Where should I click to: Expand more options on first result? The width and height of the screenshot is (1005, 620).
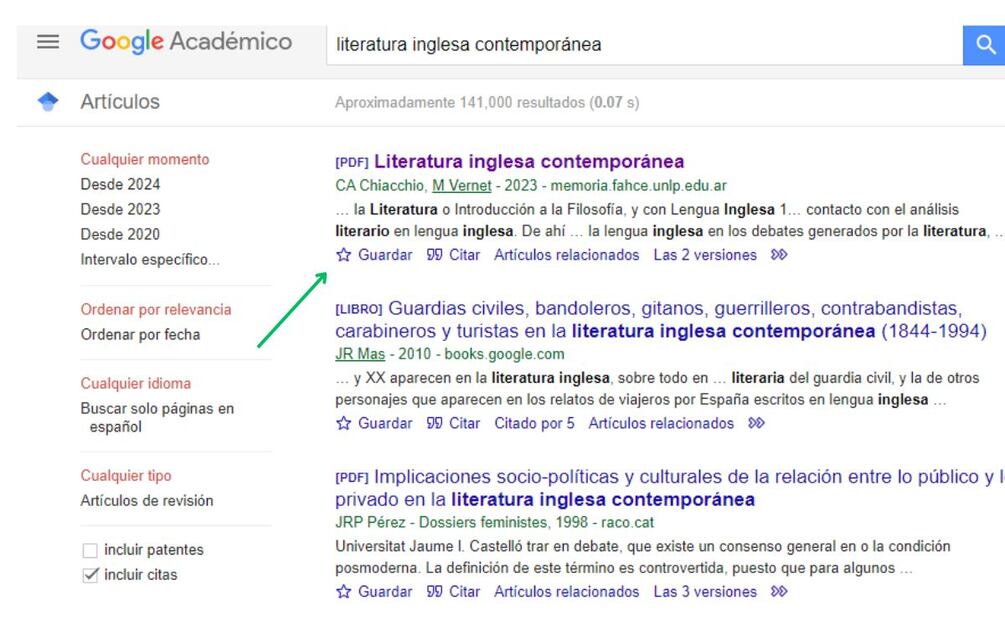[780, 255]
